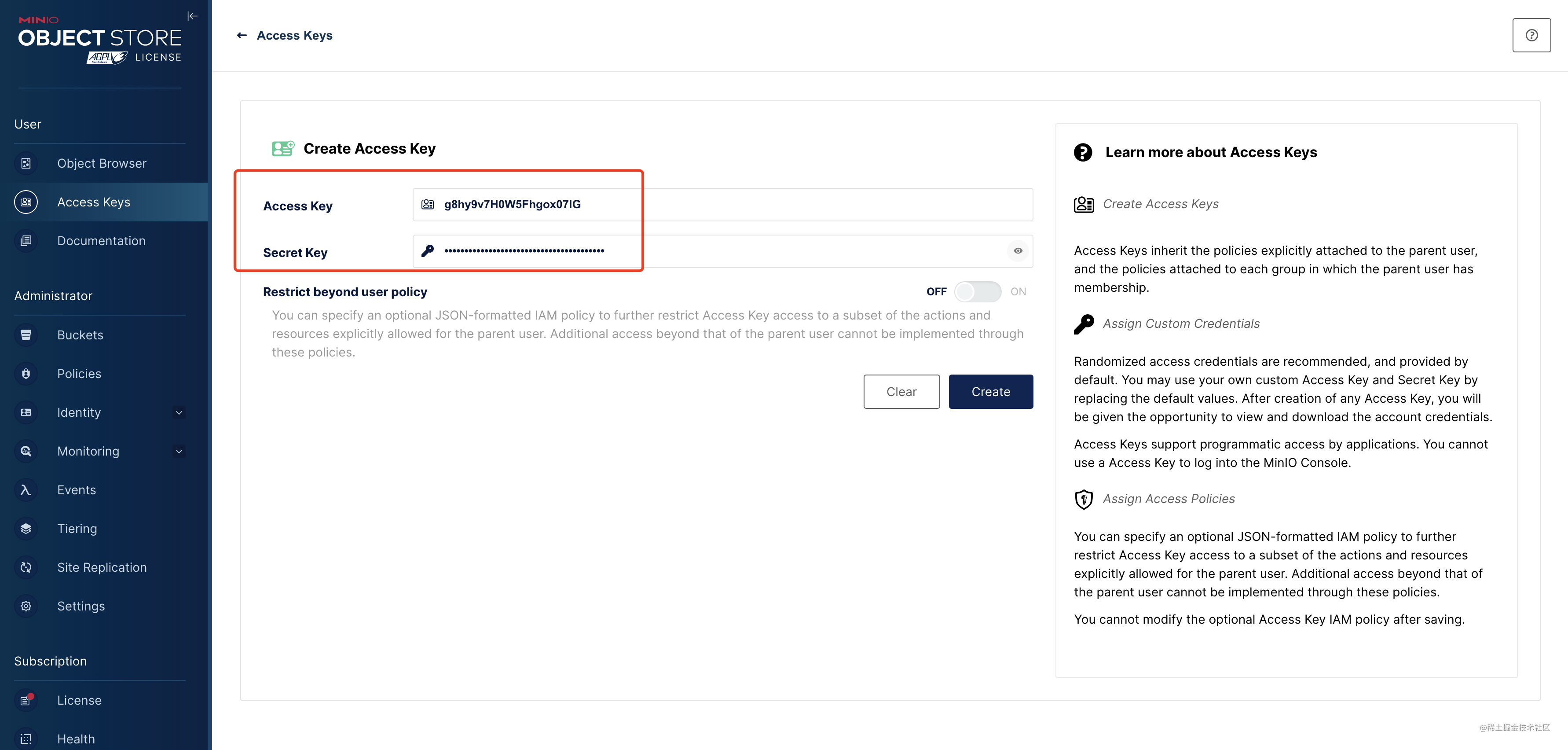Screen dimensions: 1568x750
Task: Open Tiering in the sidebar
Action: (103, 529)
